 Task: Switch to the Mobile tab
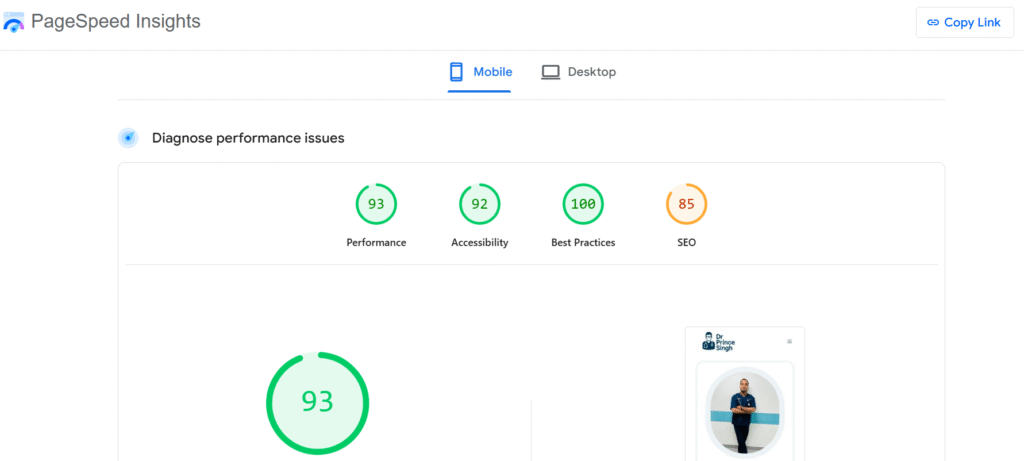point(479,72)
